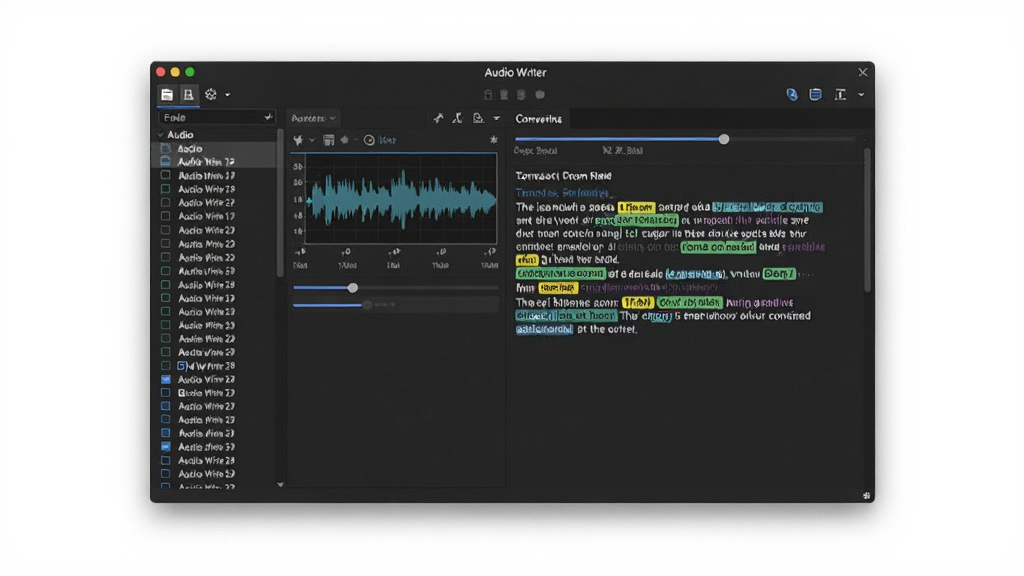Click the bright slider handle under the waveform
The width and height of the screenshot is (1024, 576).
click(353, 288)
